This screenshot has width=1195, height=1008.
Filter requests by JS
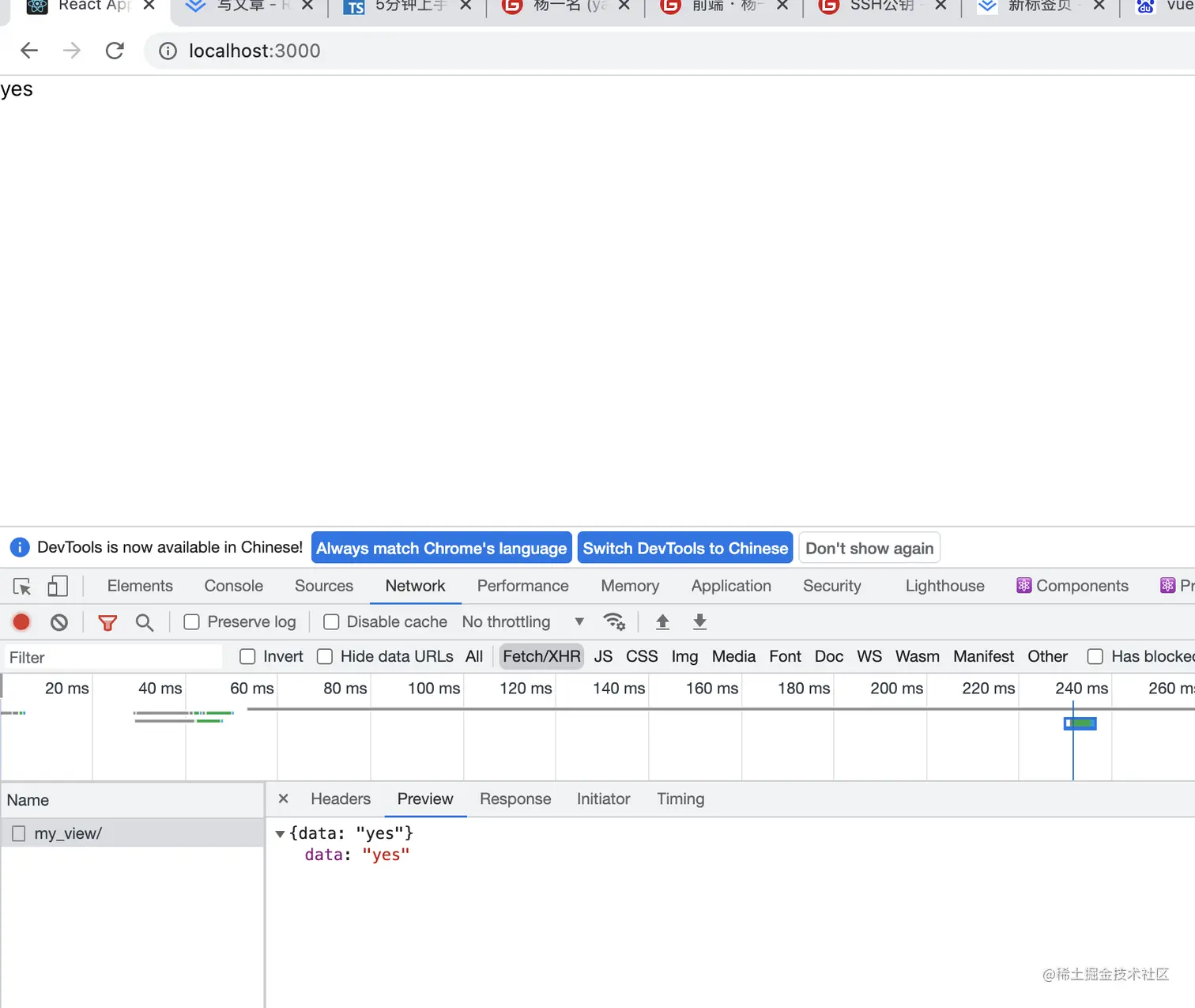click(x=603, y=657)
